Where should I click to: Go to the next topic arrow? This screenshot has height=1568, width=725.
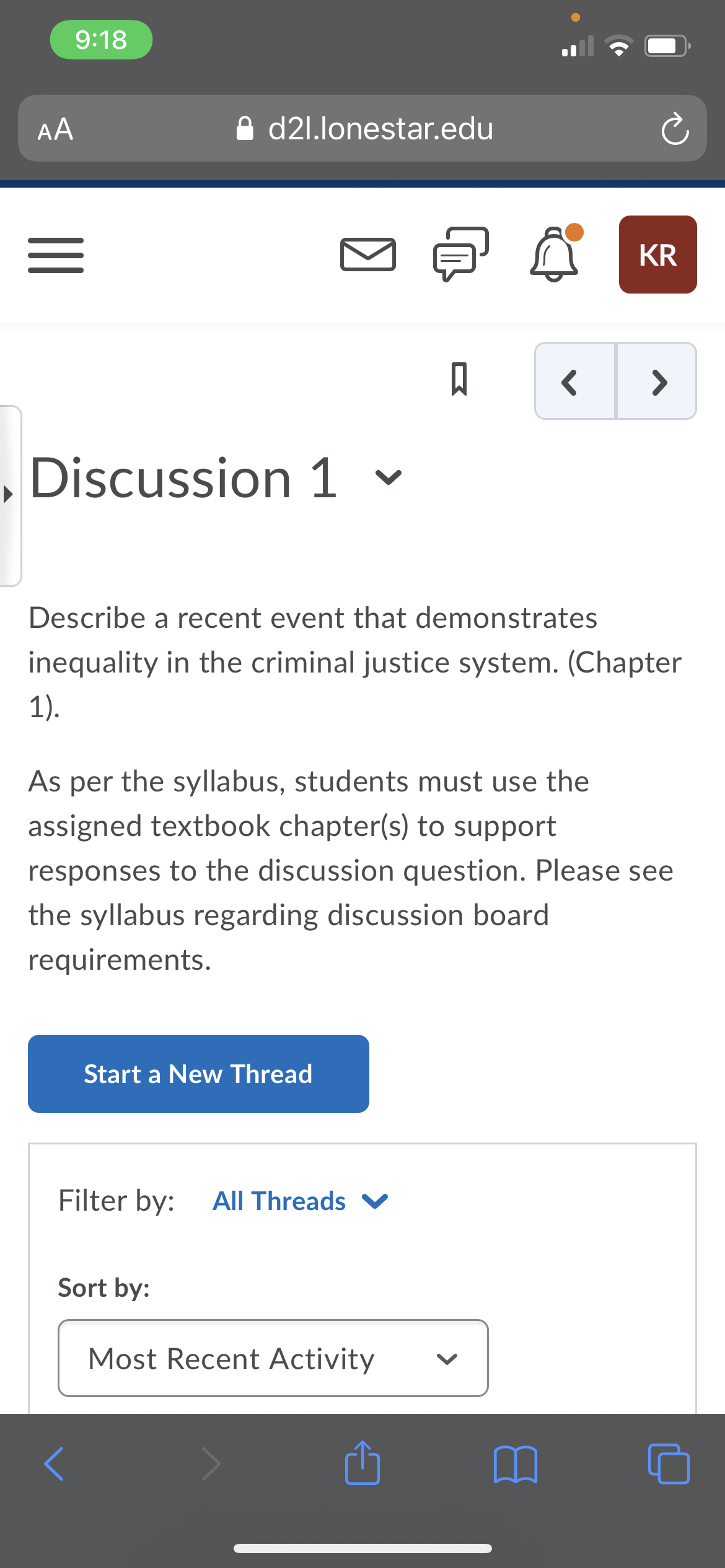[x=657, y=381]
